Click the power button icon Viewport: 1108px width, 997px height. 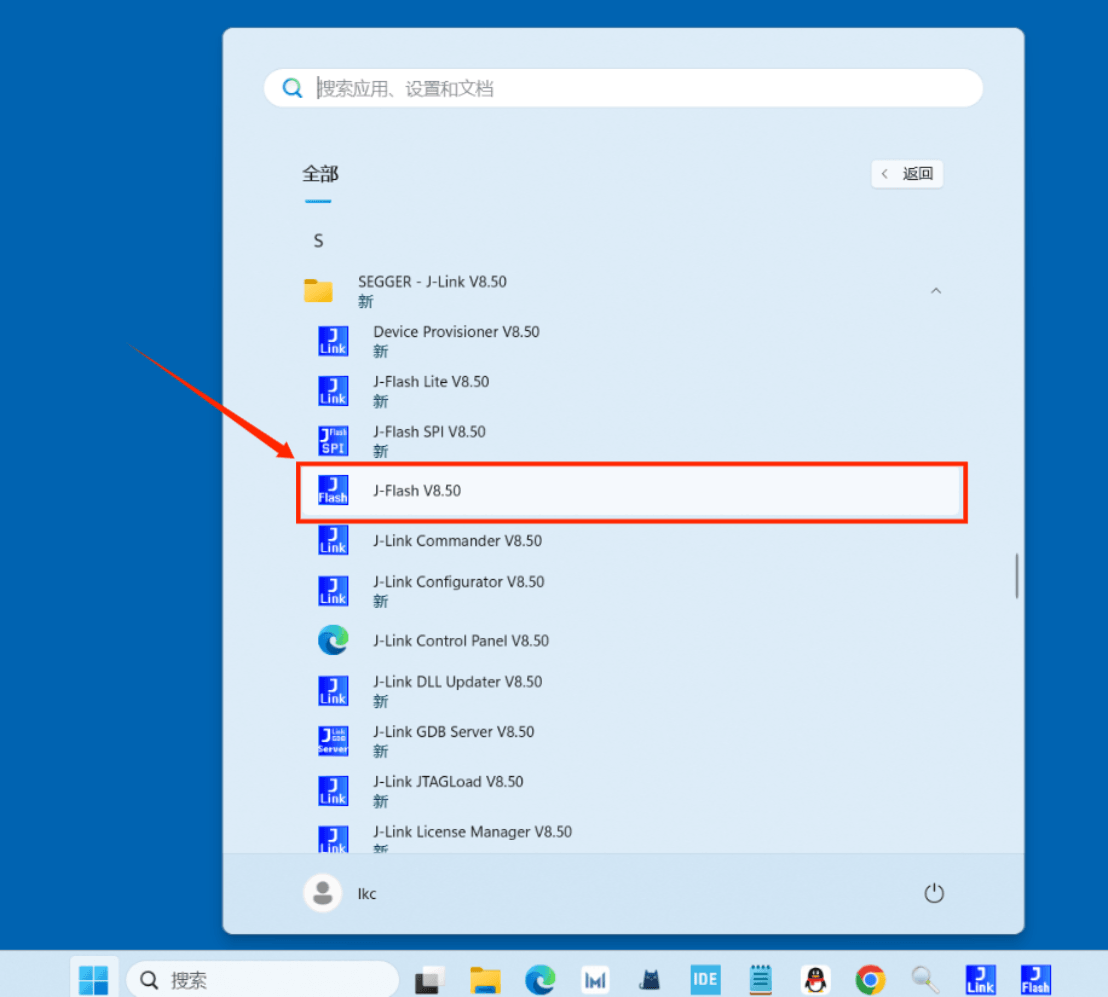(933, 893)
